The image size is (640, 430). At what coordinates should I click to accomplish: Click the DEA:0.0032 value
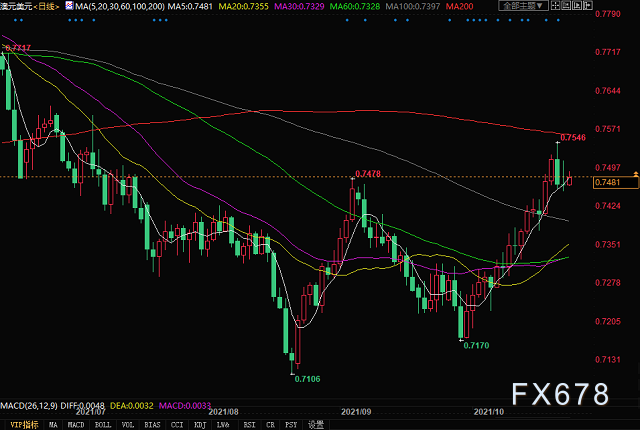click(x=132, y=406)
